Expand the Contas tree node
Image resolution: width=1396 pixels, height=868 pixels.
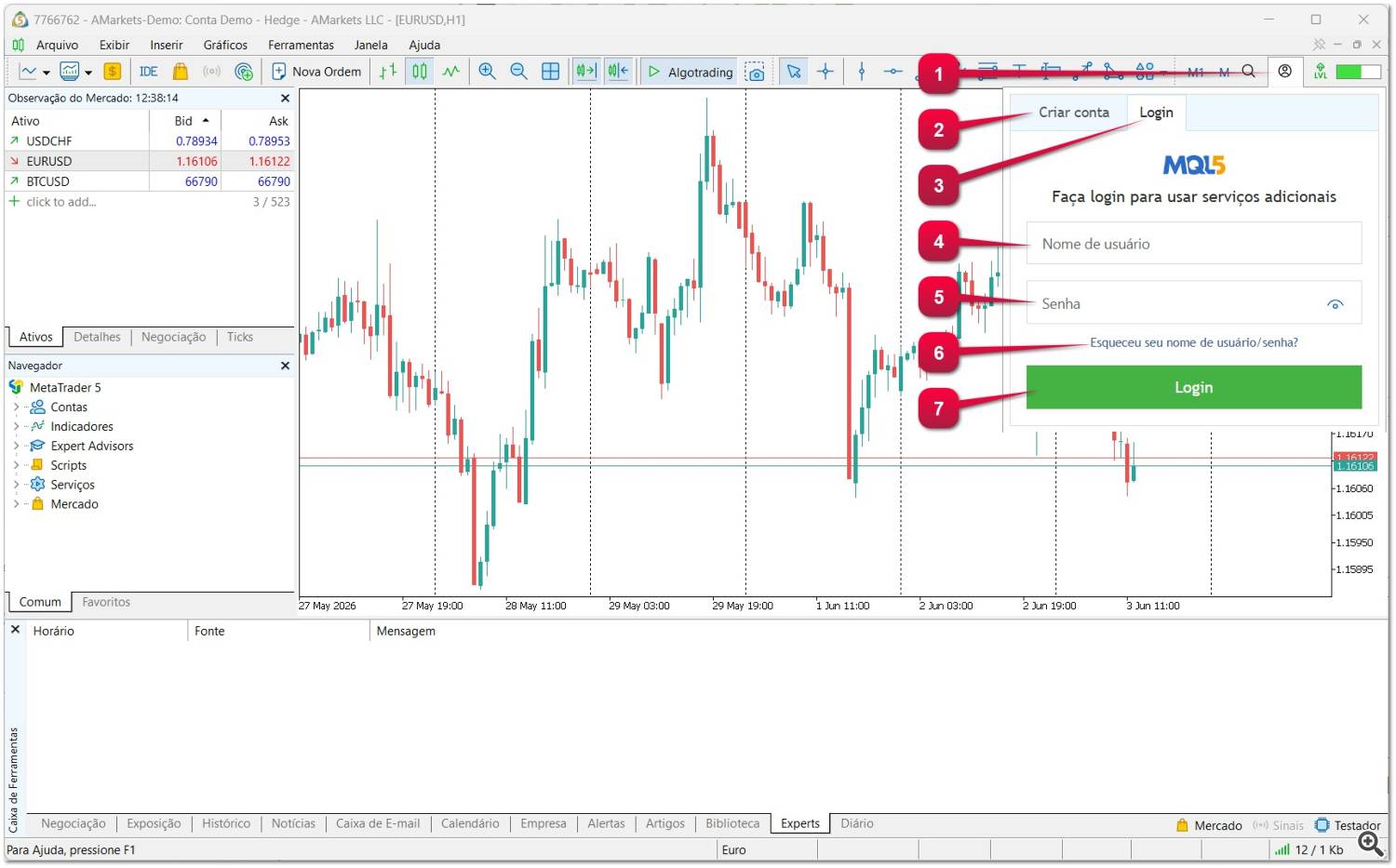click(x=16, y=407)
